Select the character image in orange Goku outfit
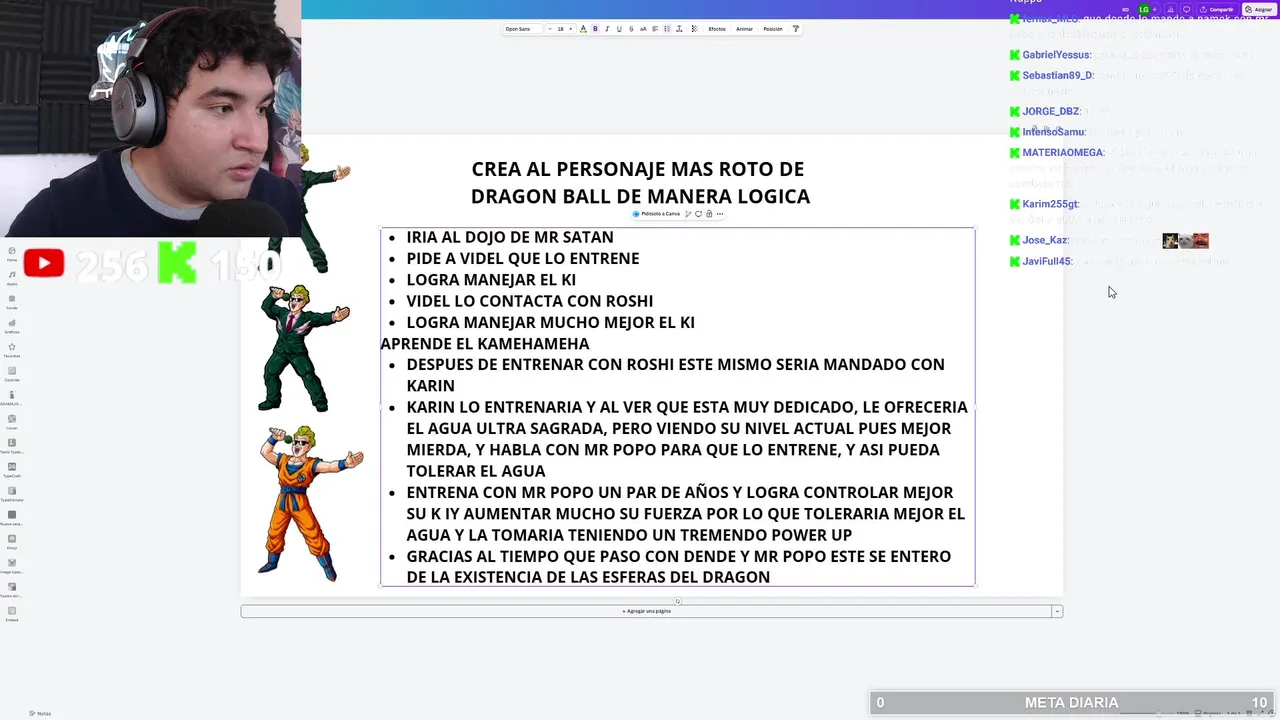This screenshot has height=720, width=1280. click(x=310, y=504)
